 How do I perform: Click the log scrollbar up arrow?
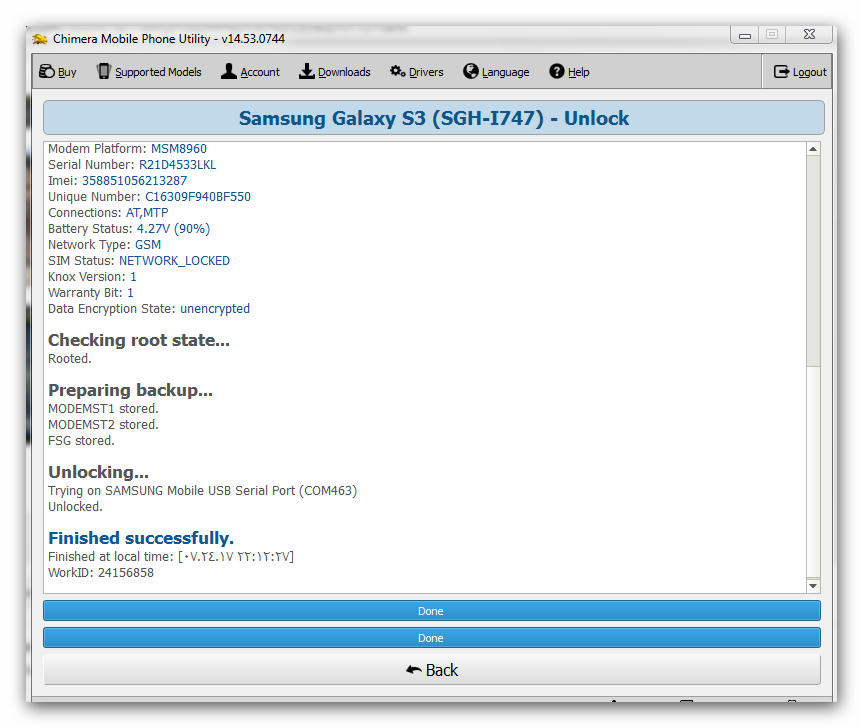pyautogui.click(x=813, y=149)
